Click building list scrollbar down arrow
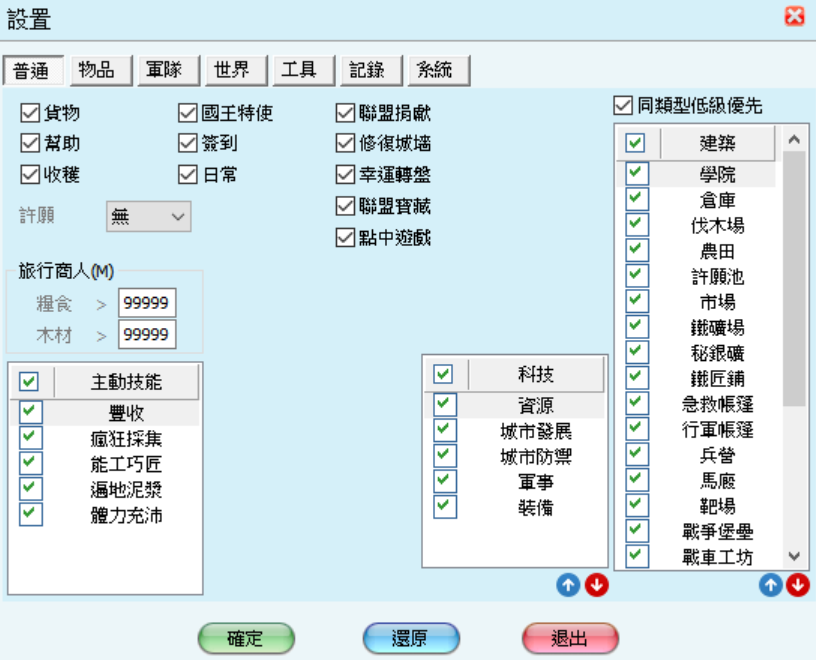 [794, 556]
